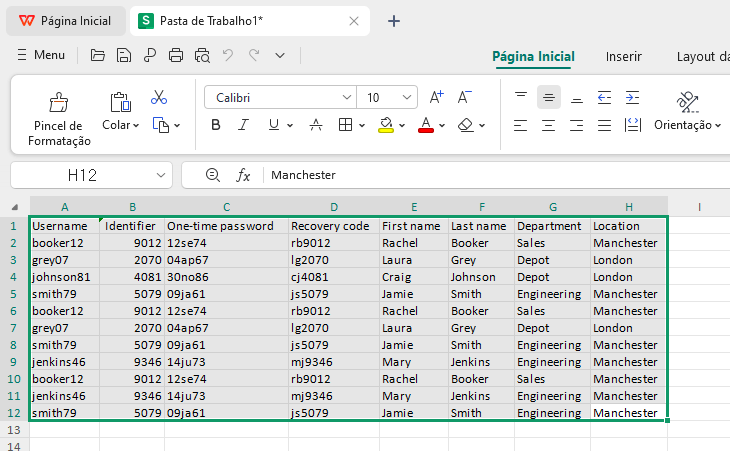The width and height of the screenshot is (730, 451).
Task: Increase font size with the A+ icon
Action: pos(436,98)
